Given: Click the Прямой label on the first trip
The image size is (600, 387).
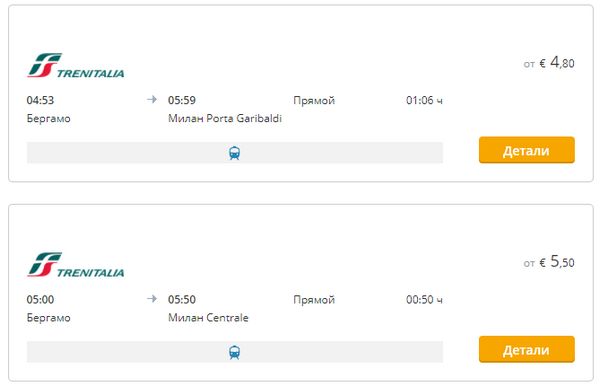Looking at the screenshot, I should point(314,101).
